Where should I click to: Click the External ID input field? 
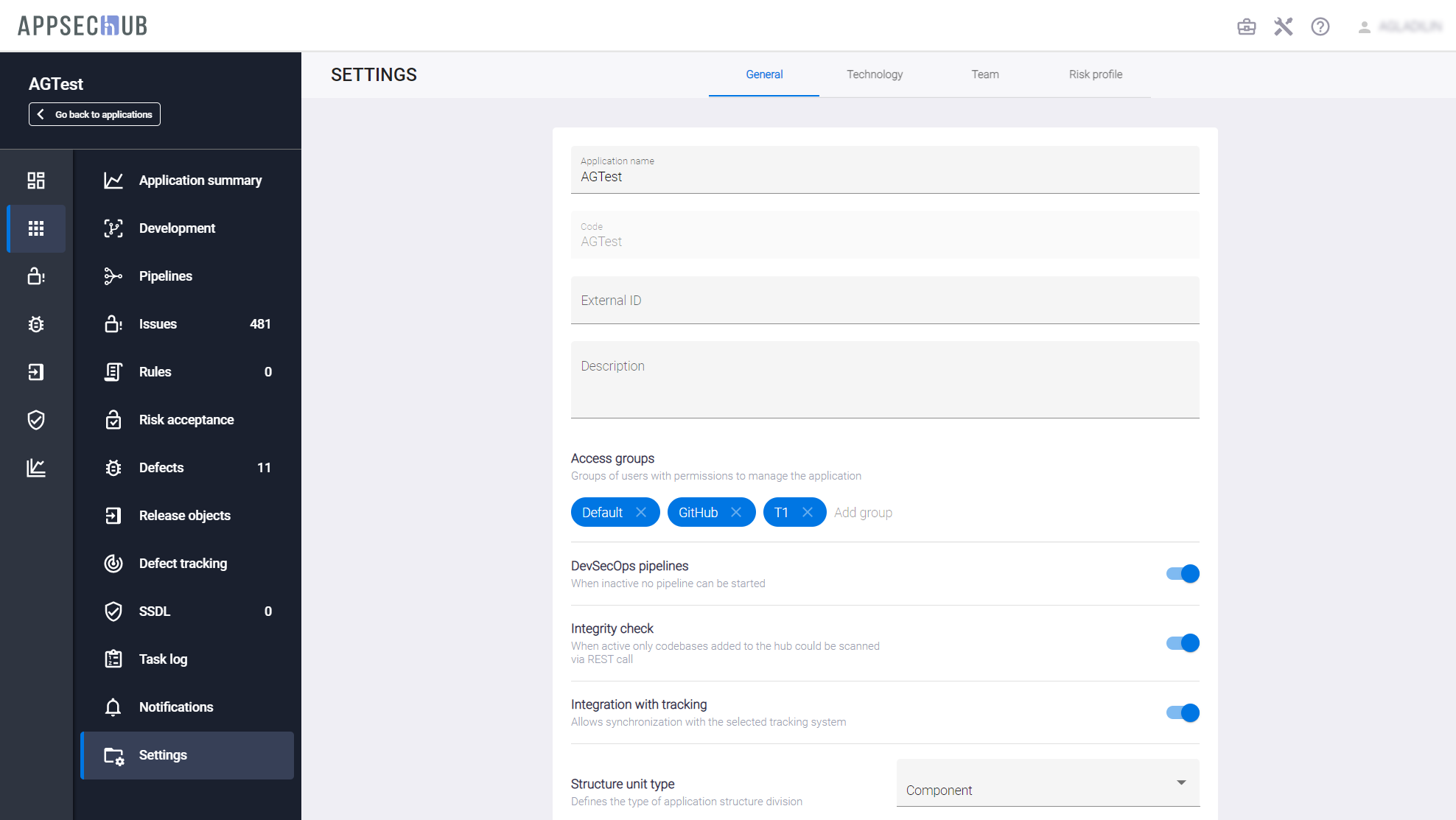click(884, 301)
